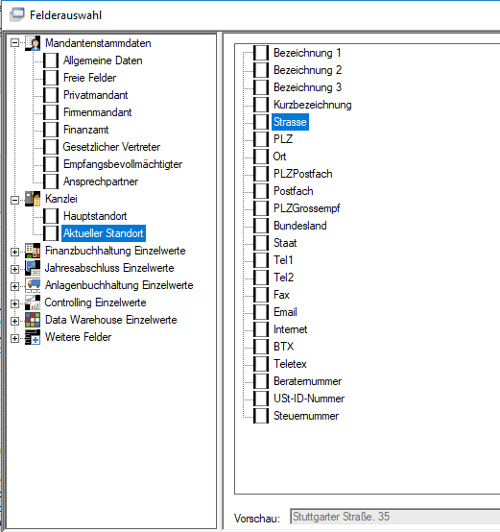Check the Strasse field checkbox
500x532 pixels.
point(261,122)
